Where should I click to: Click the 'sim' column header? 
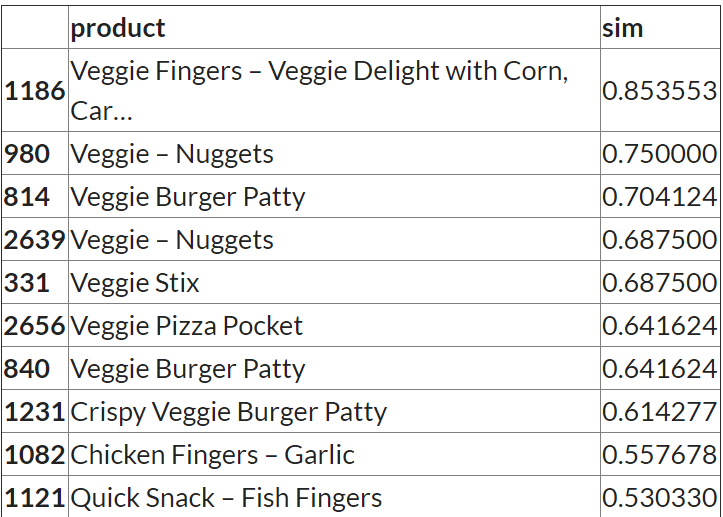(x=622, y=28)
